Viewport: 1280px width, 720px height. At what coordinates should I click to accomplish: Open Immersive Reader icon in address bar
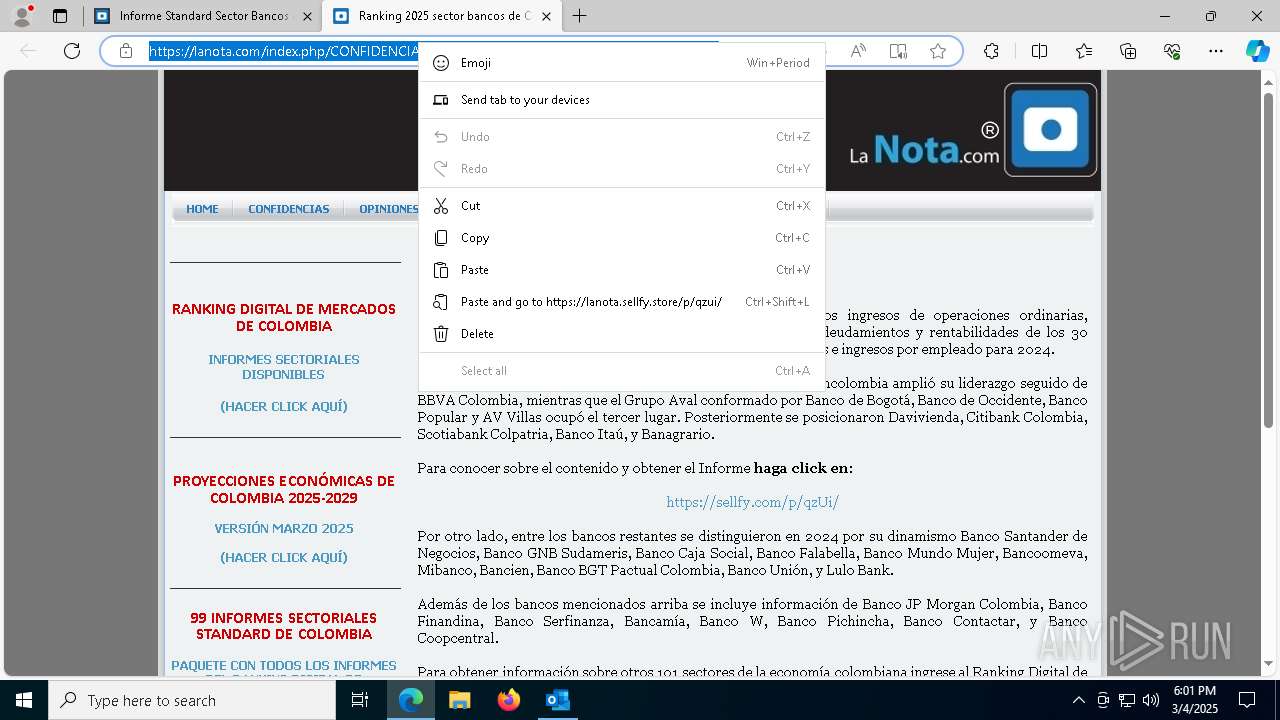coord(898,51)
